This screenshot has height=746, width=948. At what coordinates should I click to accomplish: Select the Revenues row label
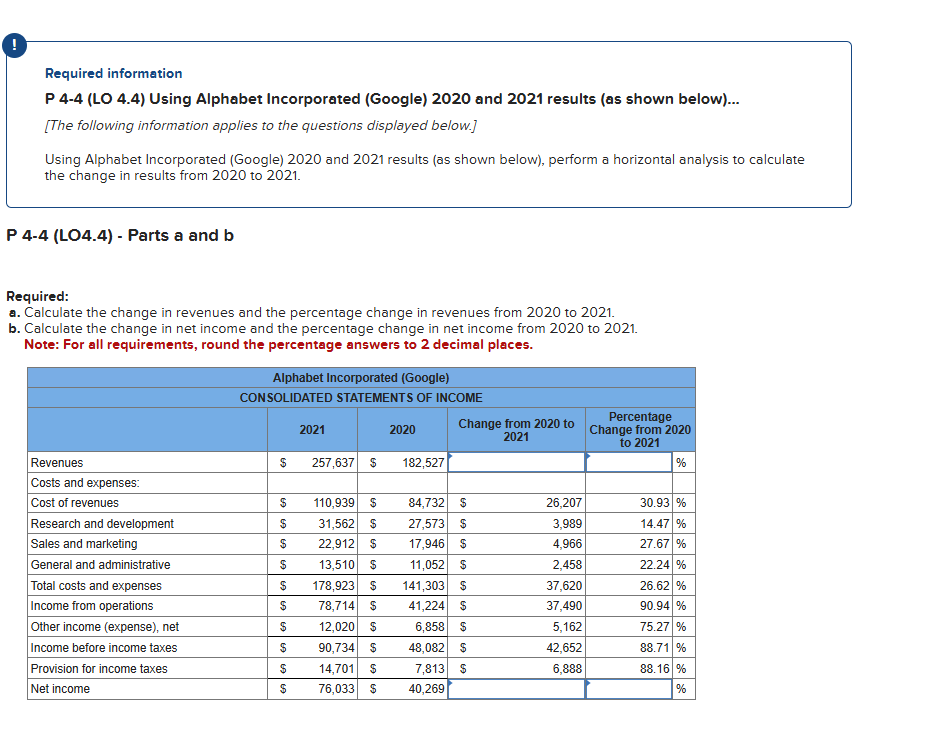click(x=57, y=462)
